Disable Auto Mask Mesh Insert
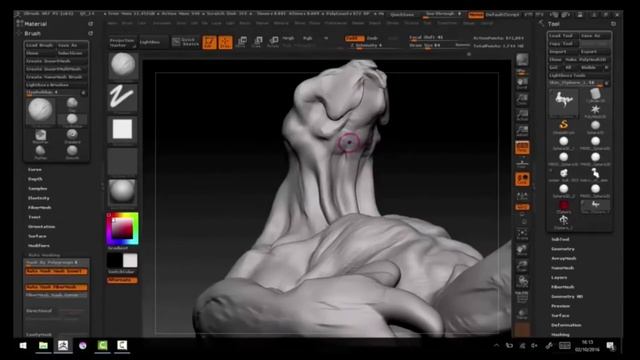 56,271
